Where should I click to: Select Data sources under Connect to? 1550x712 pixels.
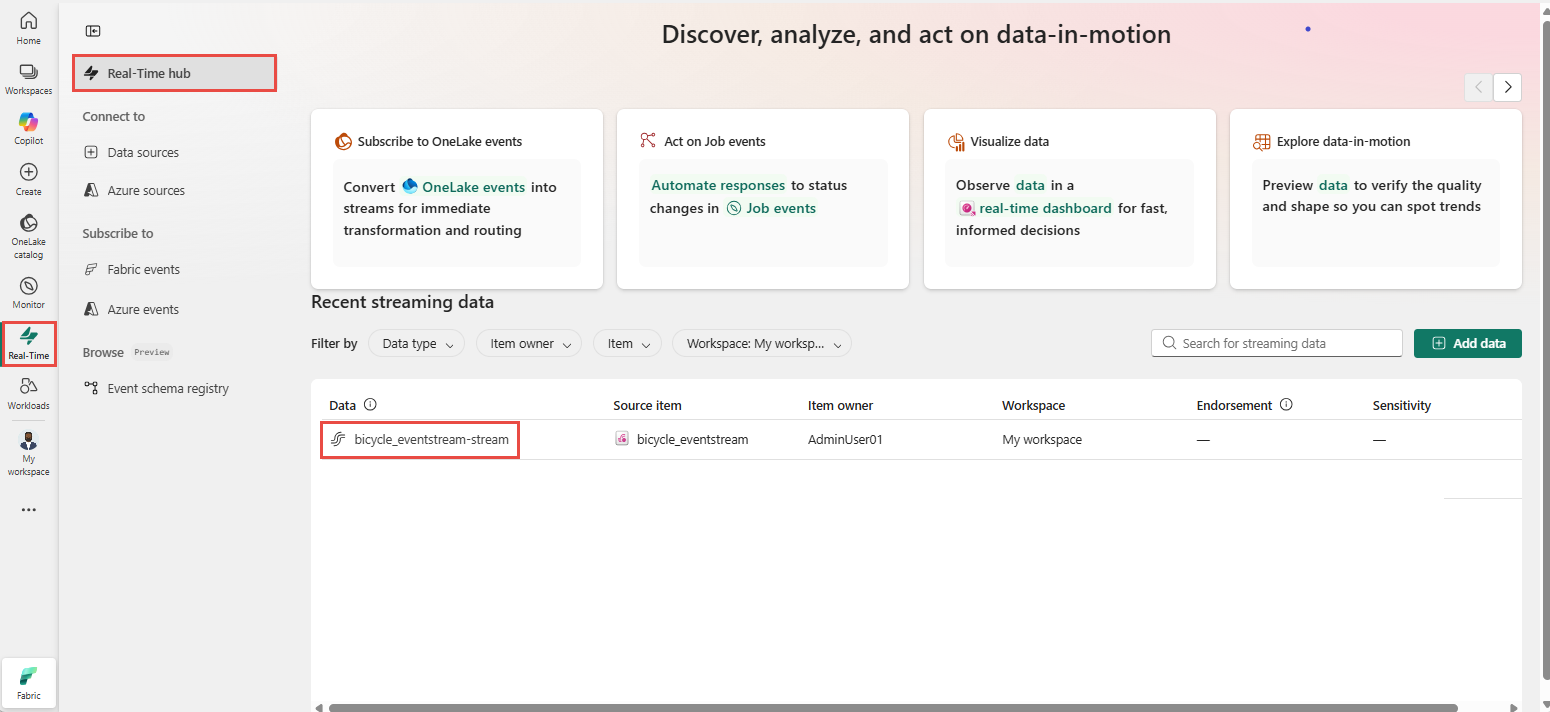pos(143,153)
